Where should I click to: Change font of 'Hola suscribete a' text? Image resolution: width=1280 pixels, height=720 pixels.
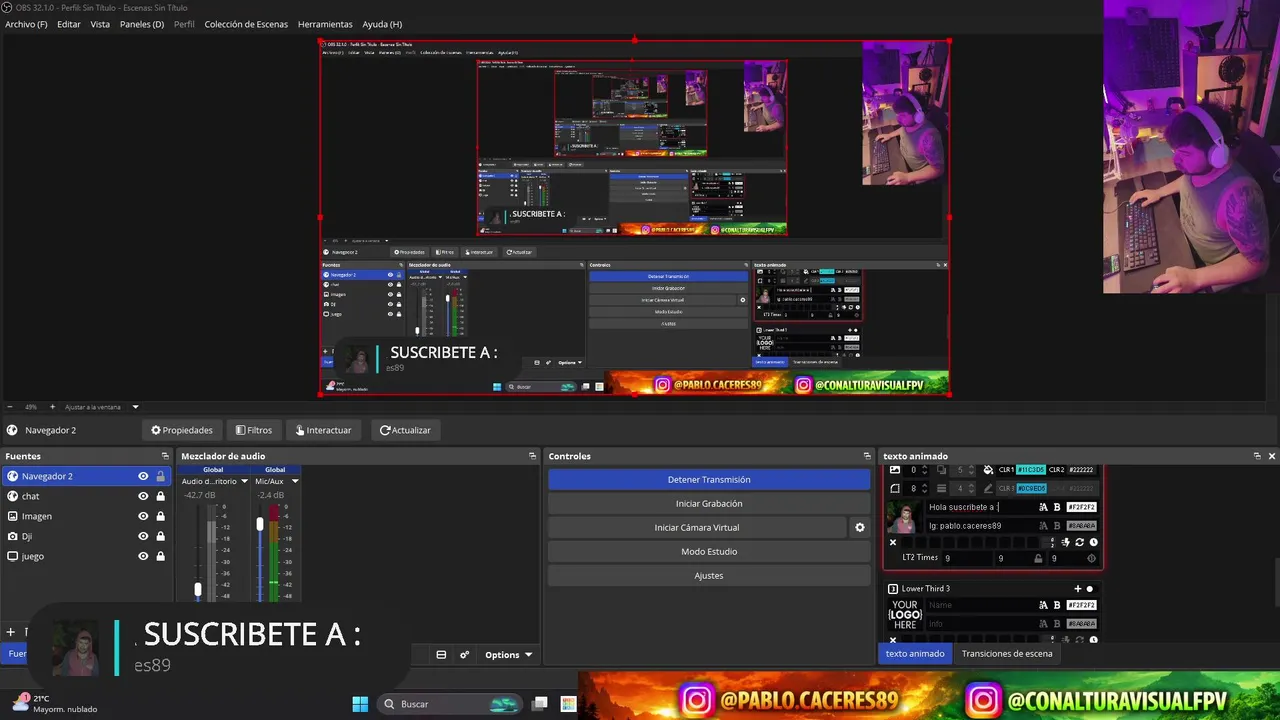pos(1043,507)
